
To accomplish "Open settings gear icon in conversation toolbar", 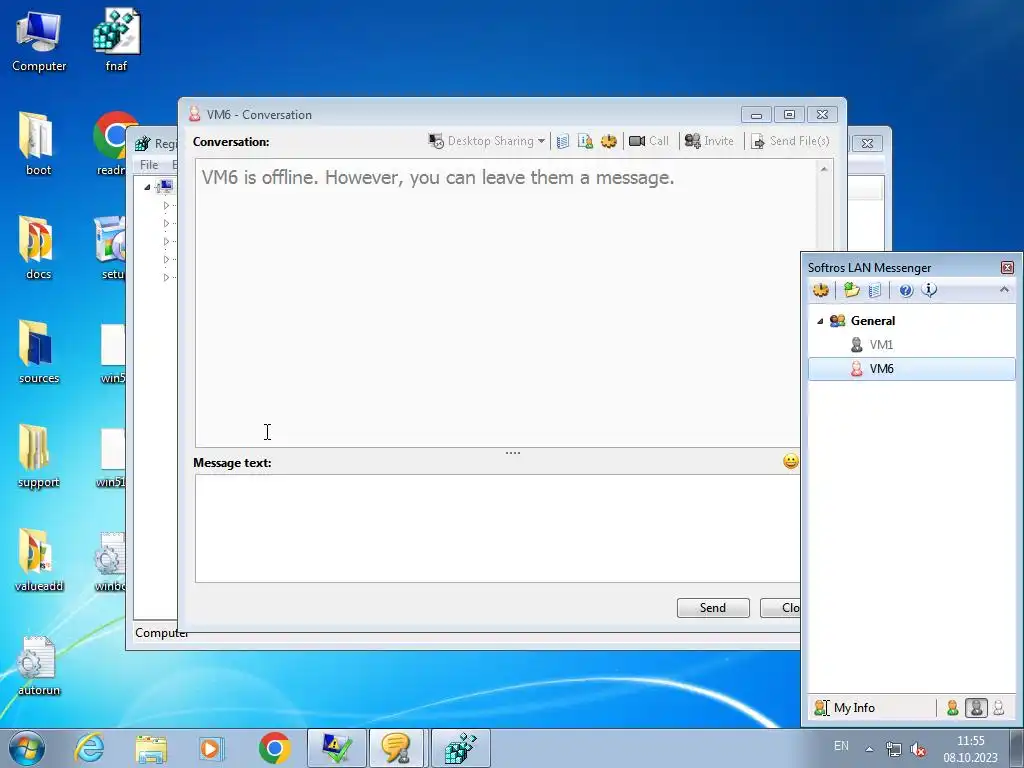I will (x=609, y=141).
